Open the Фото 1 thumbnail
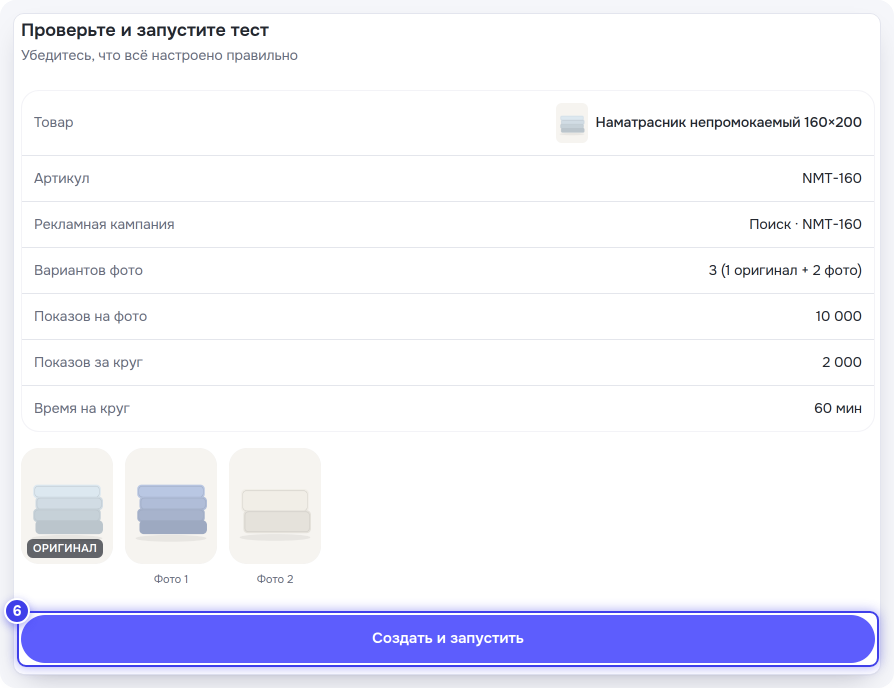894x688 pixels. [171, 506]
